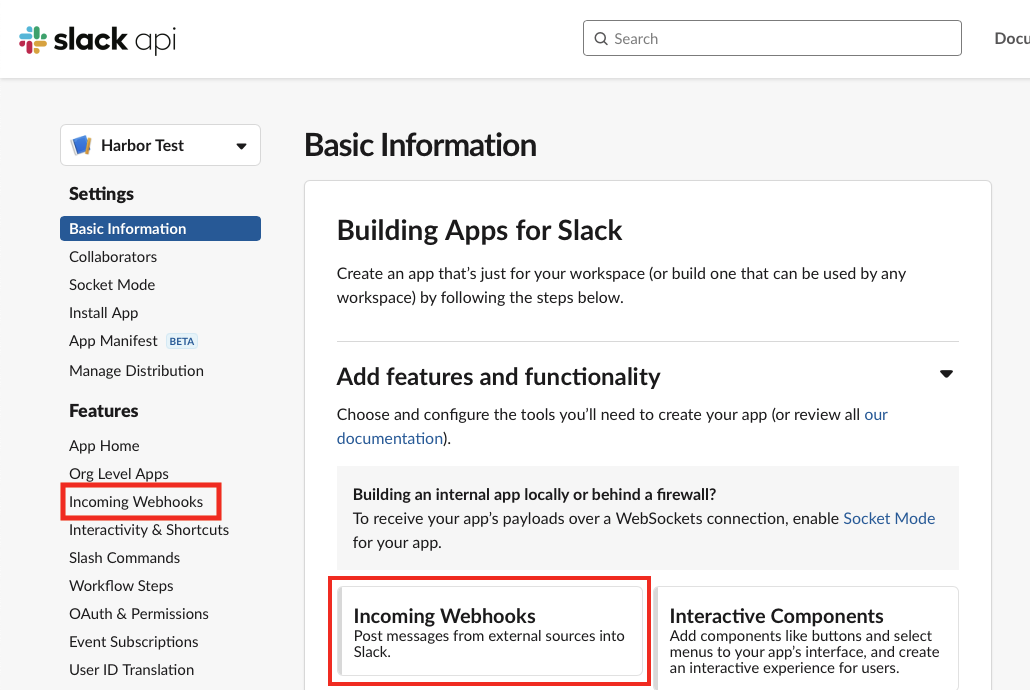
Task: Open Slash Commands feature
Action: [x=125, y=558]
